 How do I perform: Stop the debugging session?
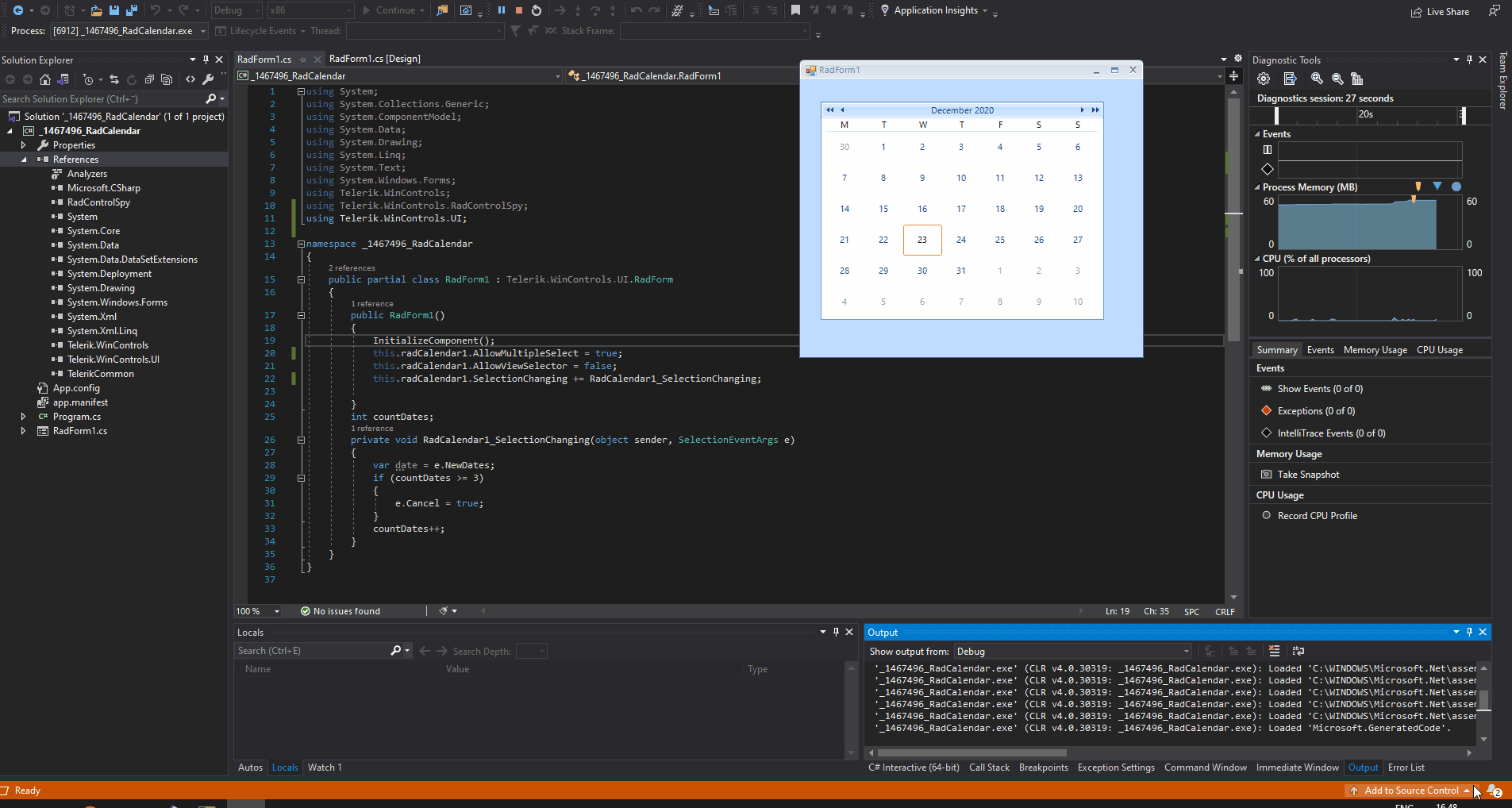click(x=519, y=10)
